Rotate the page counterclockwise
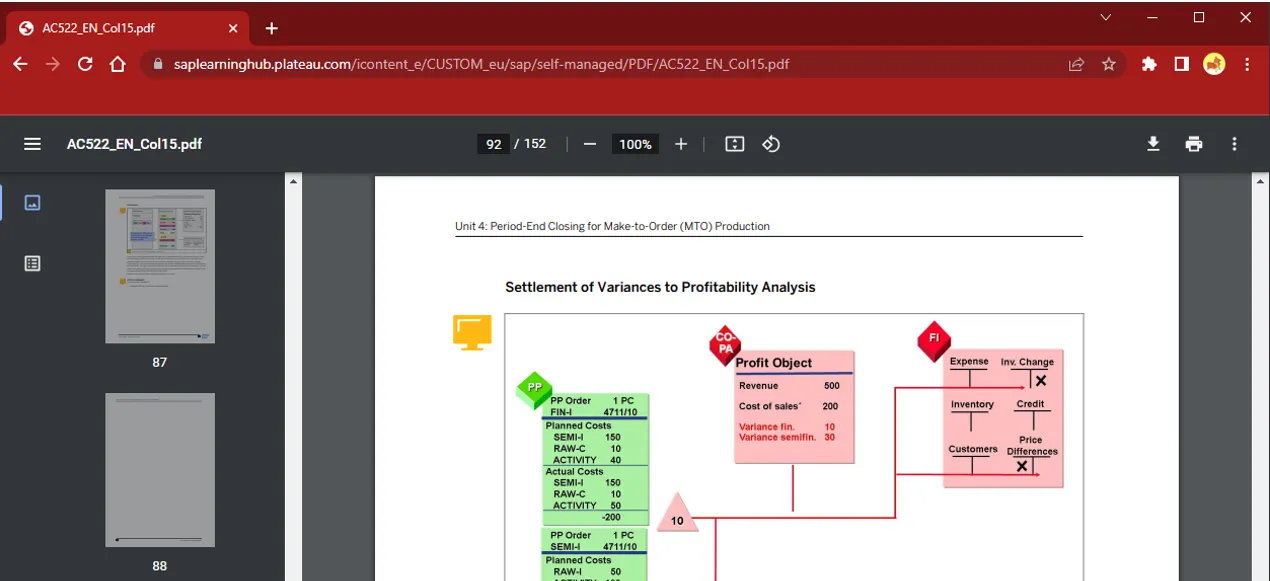This screenshot has width=1270, height=581. (770, 144)
